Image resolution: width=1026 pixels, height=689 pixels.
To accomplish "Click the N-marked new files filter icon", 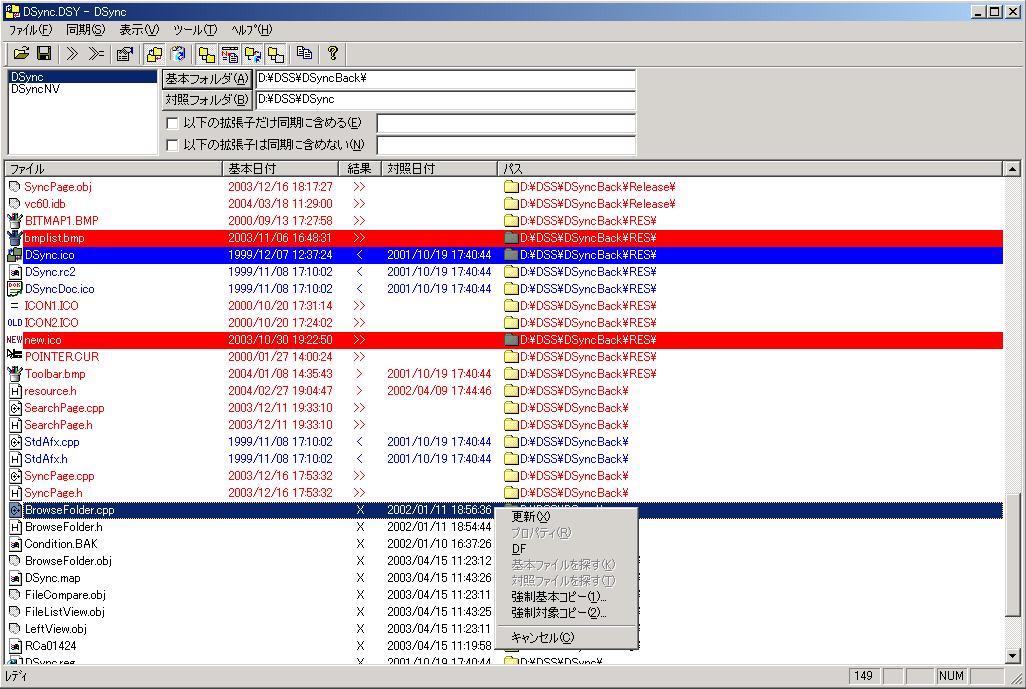I will pyautogui.click(x=229, y=53).
